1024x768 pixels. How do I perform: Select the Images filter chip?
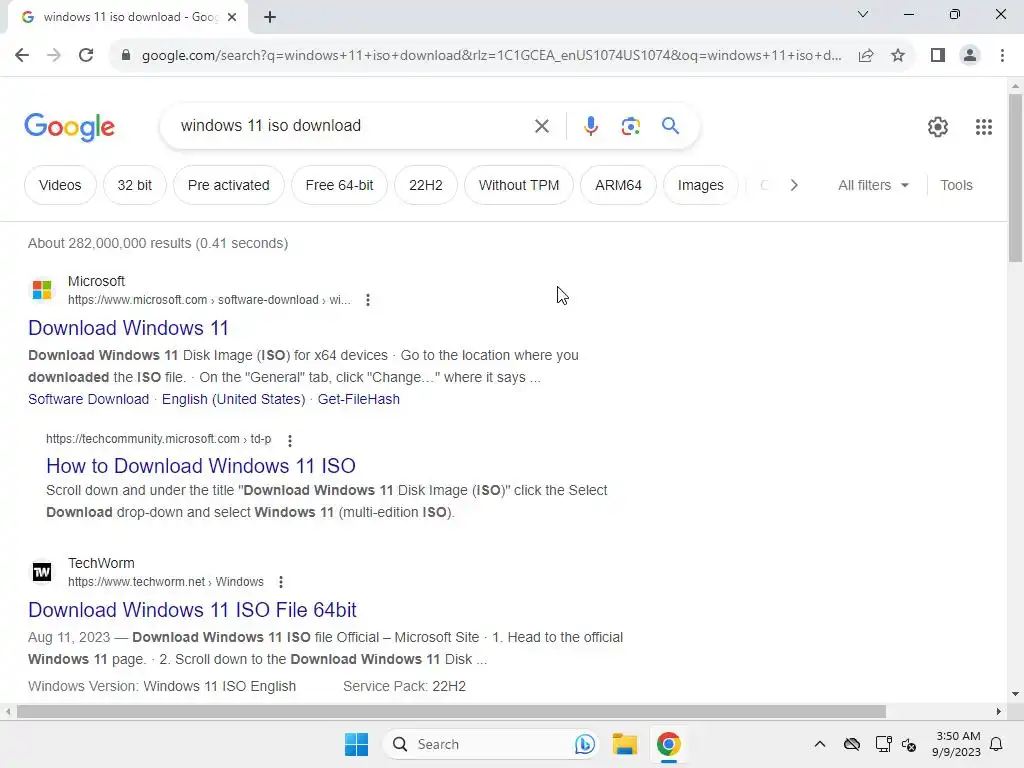[701, 185]
